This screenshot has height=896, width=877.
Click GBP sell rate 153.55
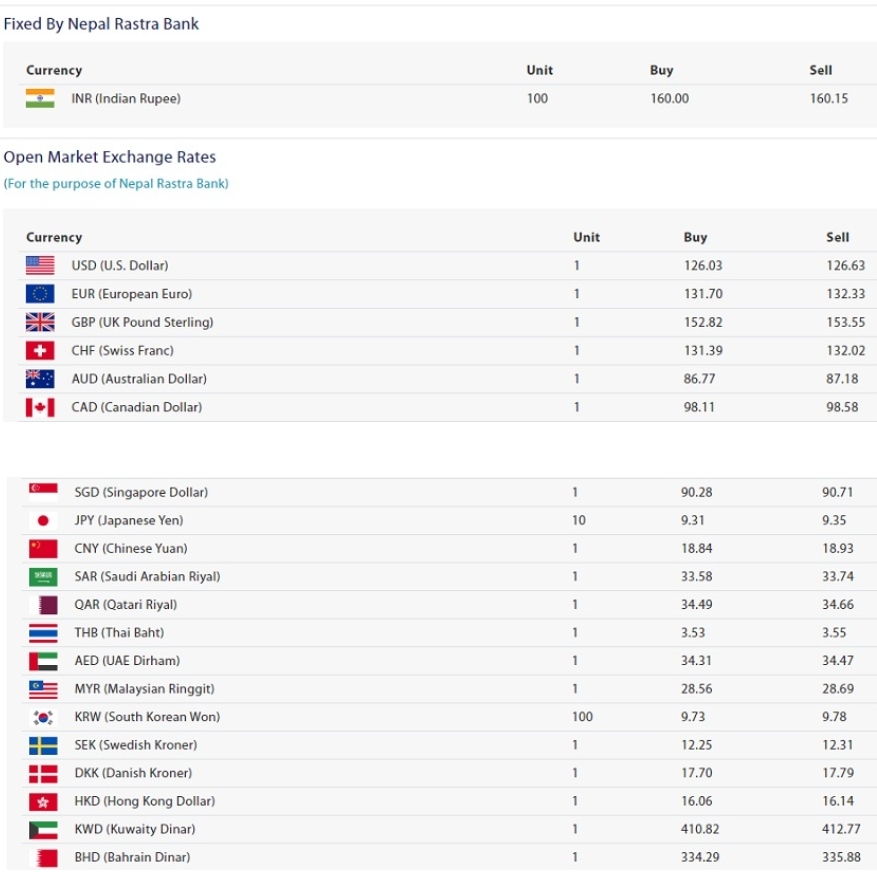pos(846,322)
